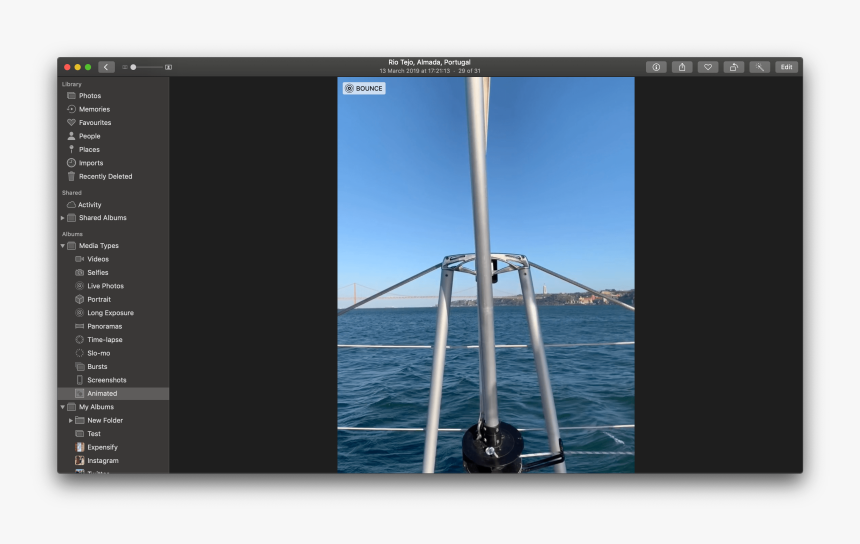Collapse My Albums disclosure triangle

click(x=63, y=407)
